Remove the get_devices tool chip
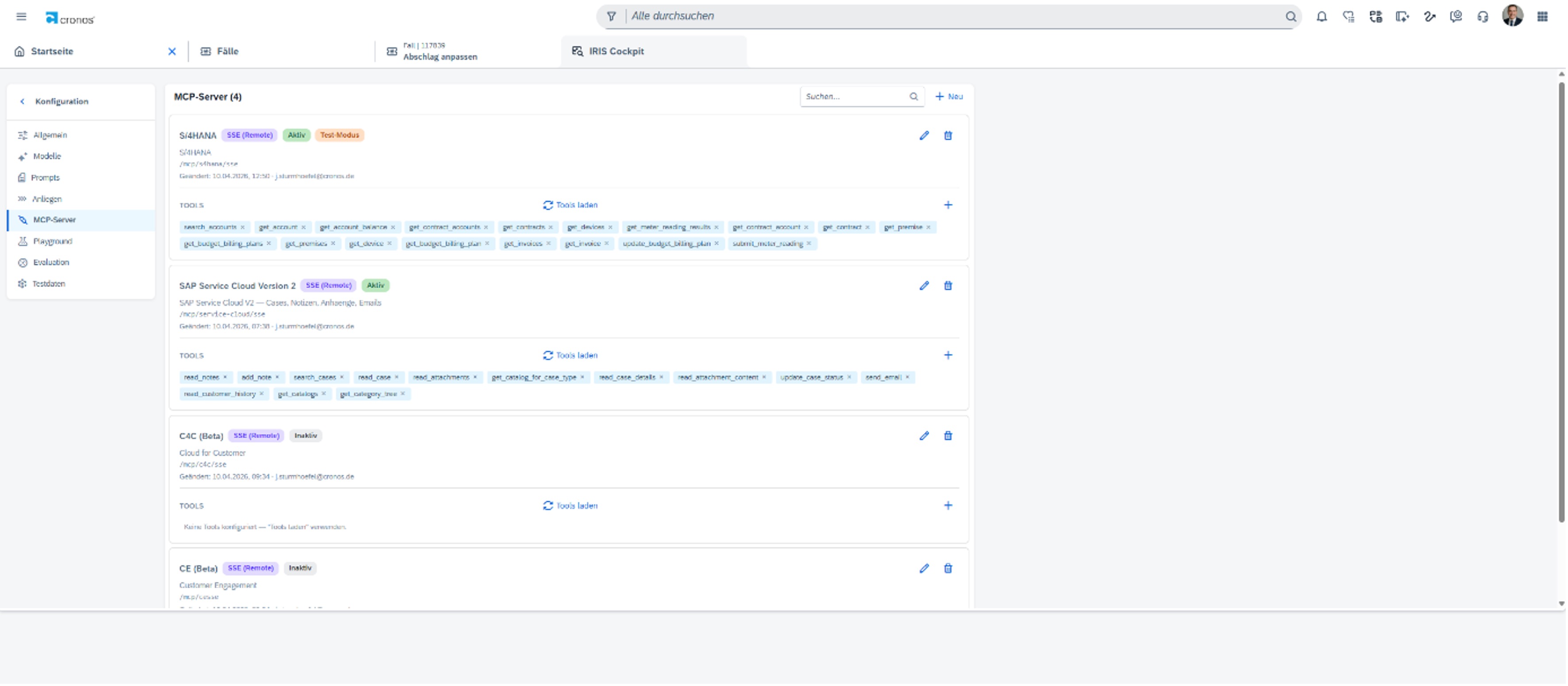 [610, 228]
